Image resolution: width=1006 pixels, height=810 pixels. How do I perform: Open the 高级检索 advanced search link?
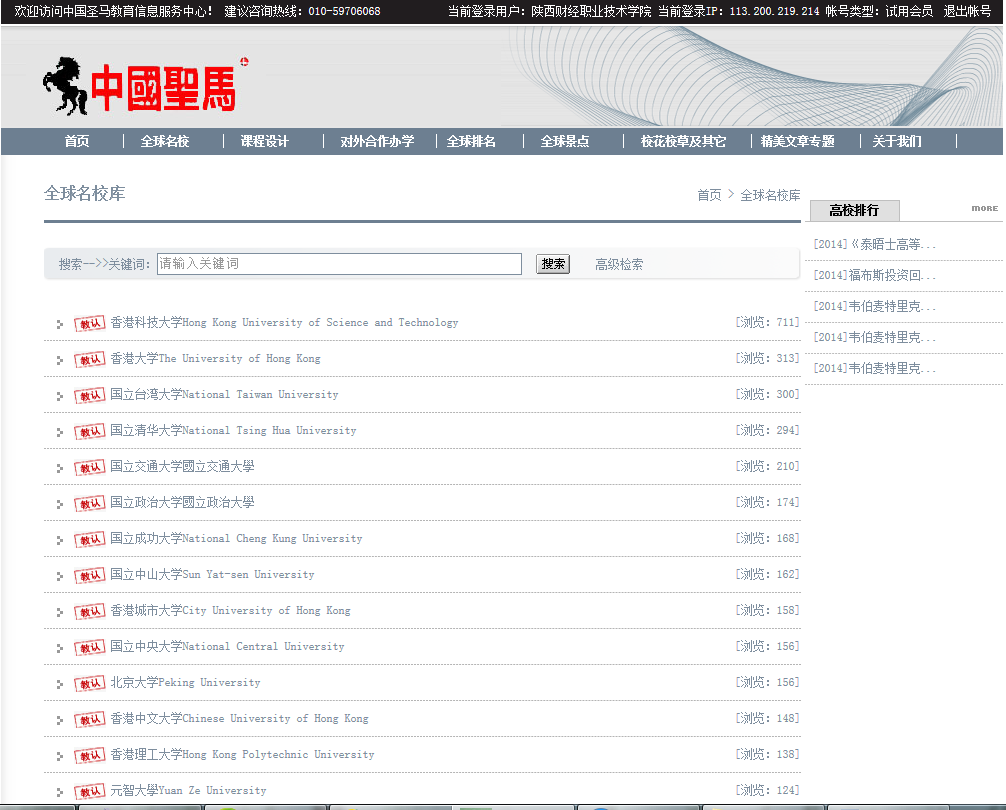pos(619,264)
